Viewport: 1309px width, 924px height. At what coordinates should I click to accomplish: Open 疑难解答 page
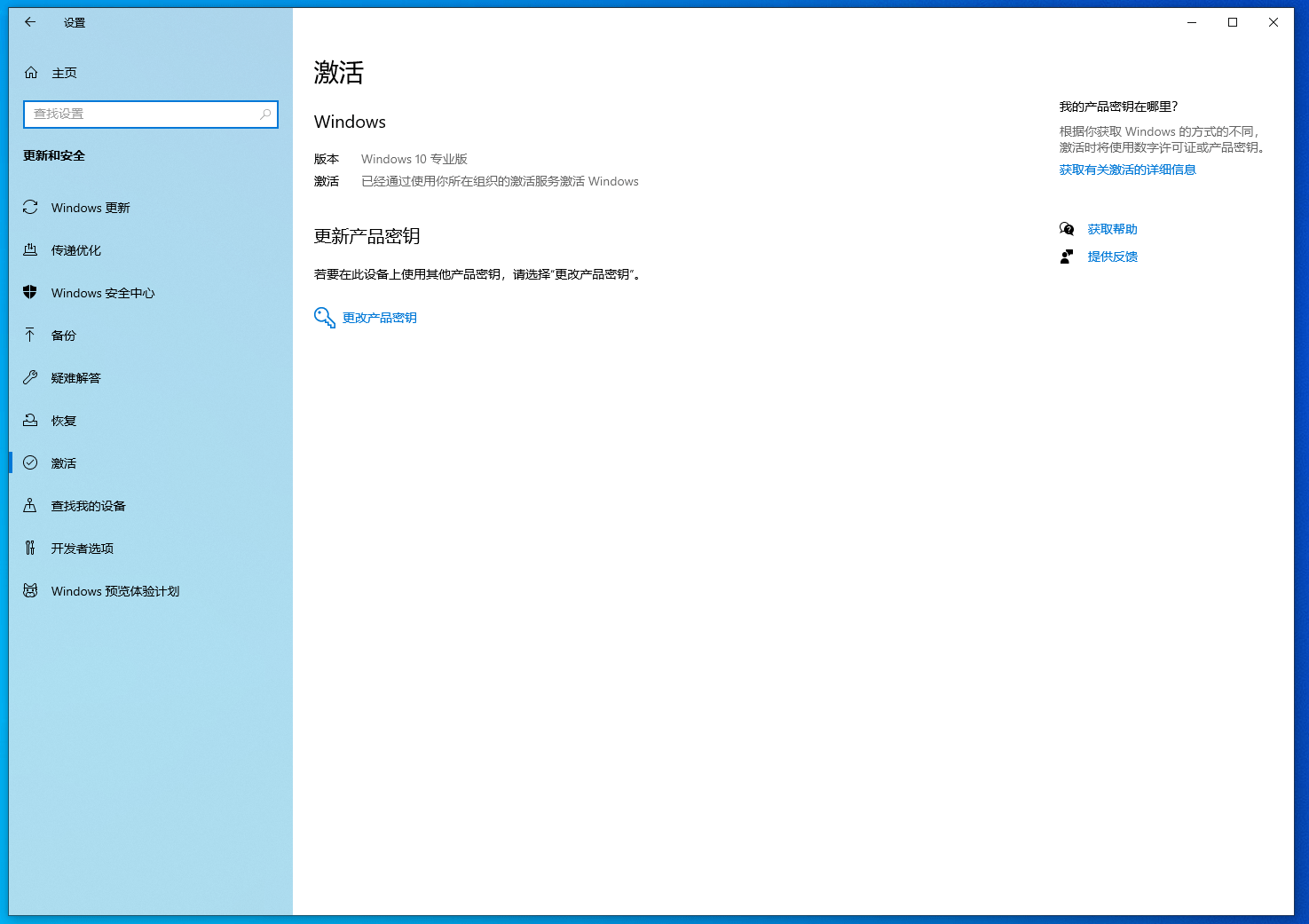coord(151,378)
